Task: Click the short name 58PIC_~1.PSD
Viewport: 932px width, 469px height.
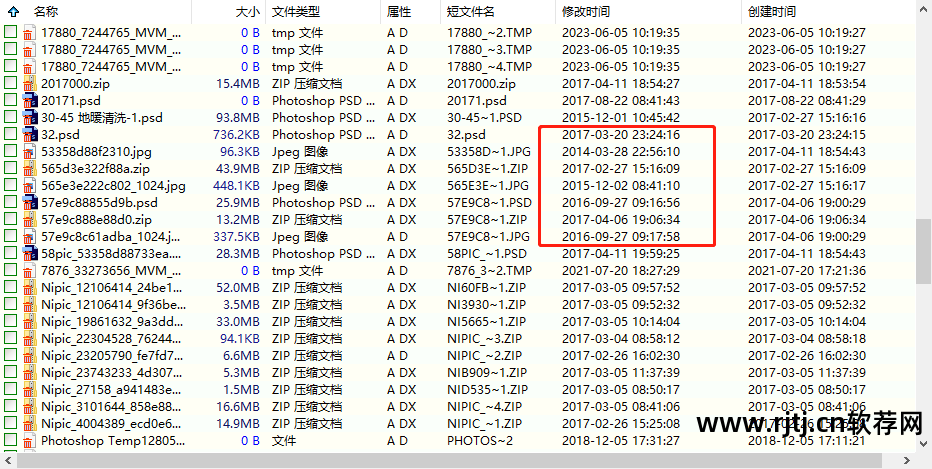Action: tap(487, 254)
